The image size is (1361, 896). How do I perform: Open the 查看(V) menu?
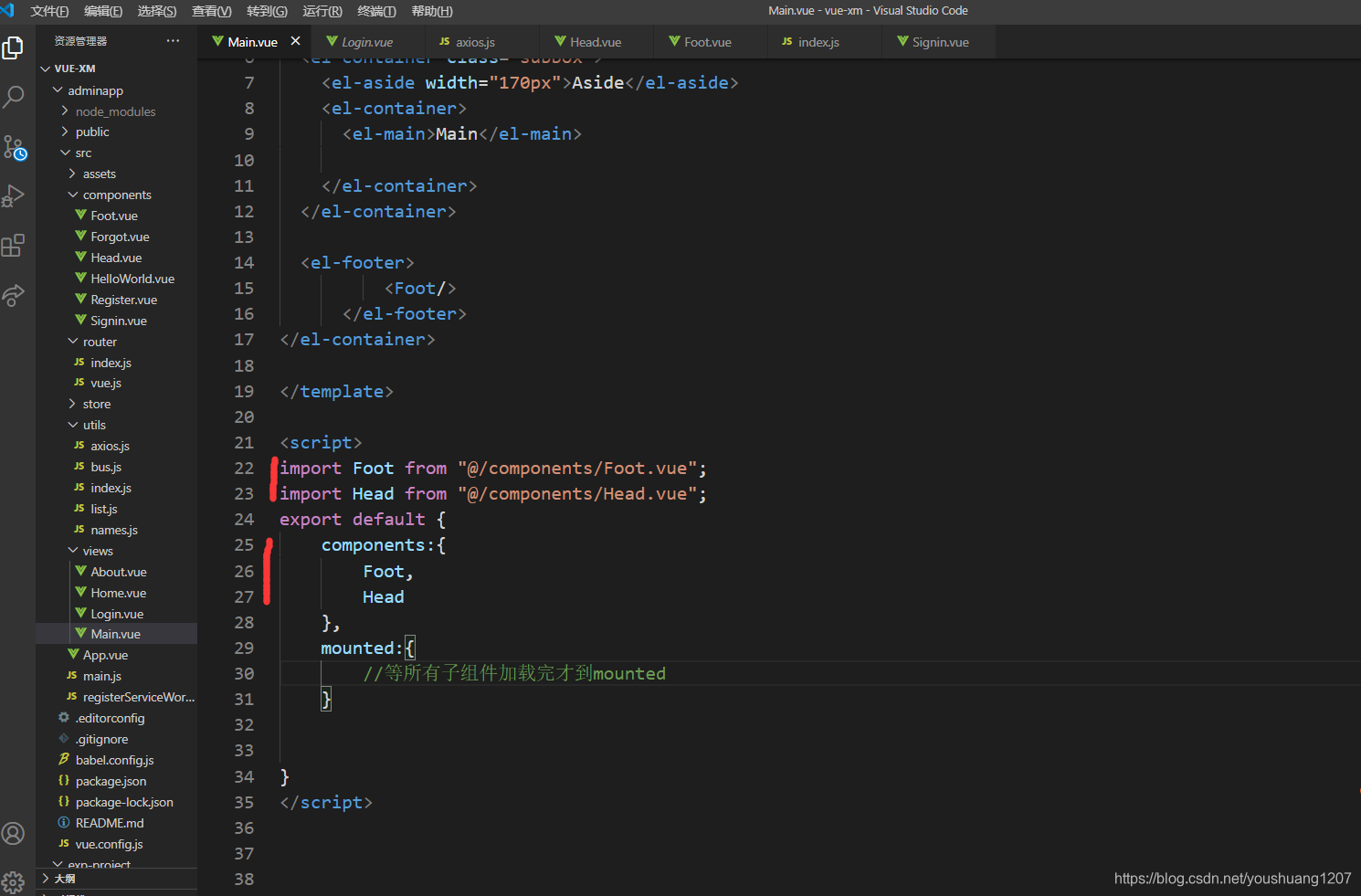tap(211, 11)
